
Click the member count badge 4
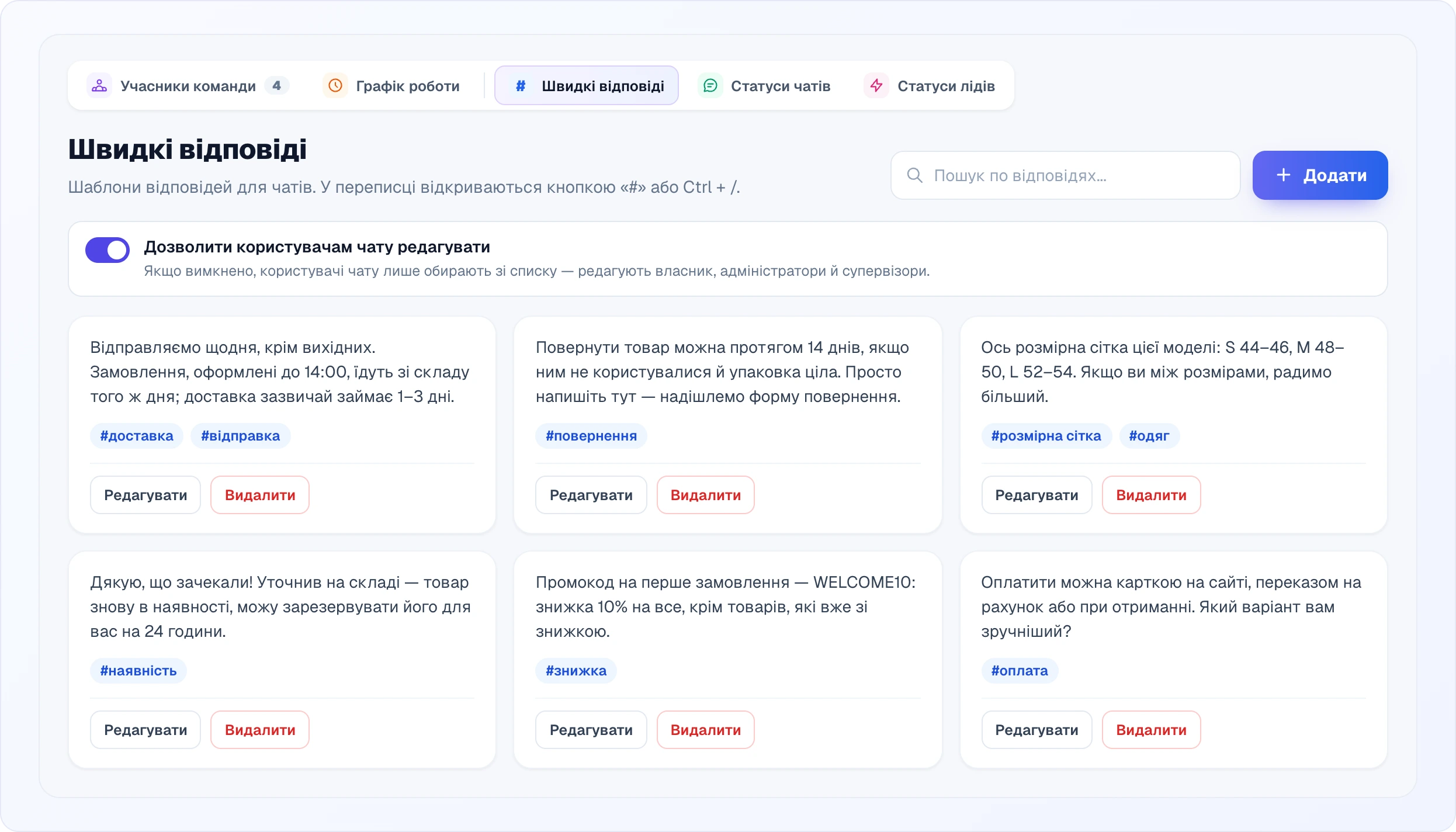(277, 85)
